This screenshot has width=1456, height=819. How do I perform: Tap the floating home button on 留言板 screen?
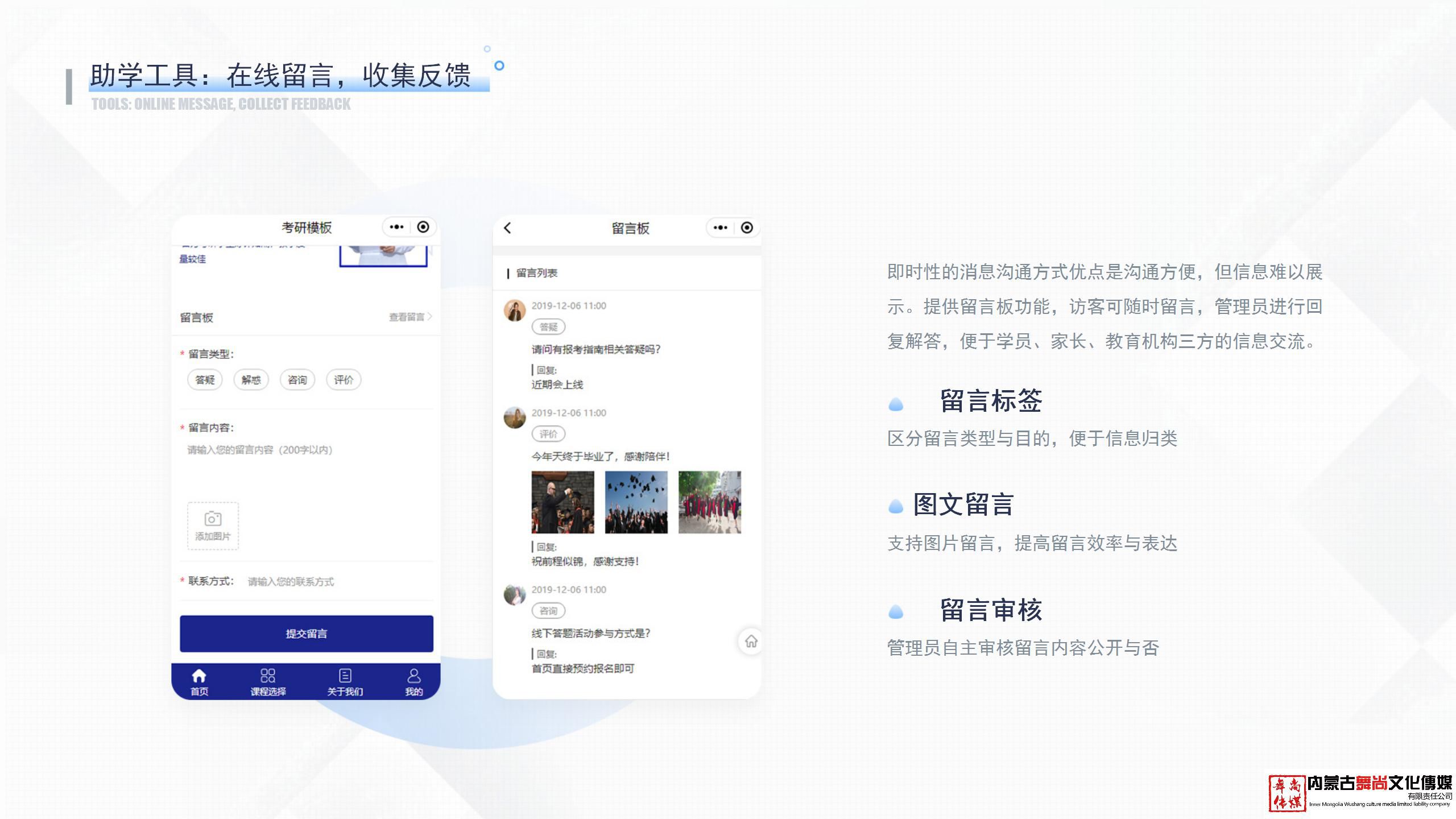tap(751, 640)
